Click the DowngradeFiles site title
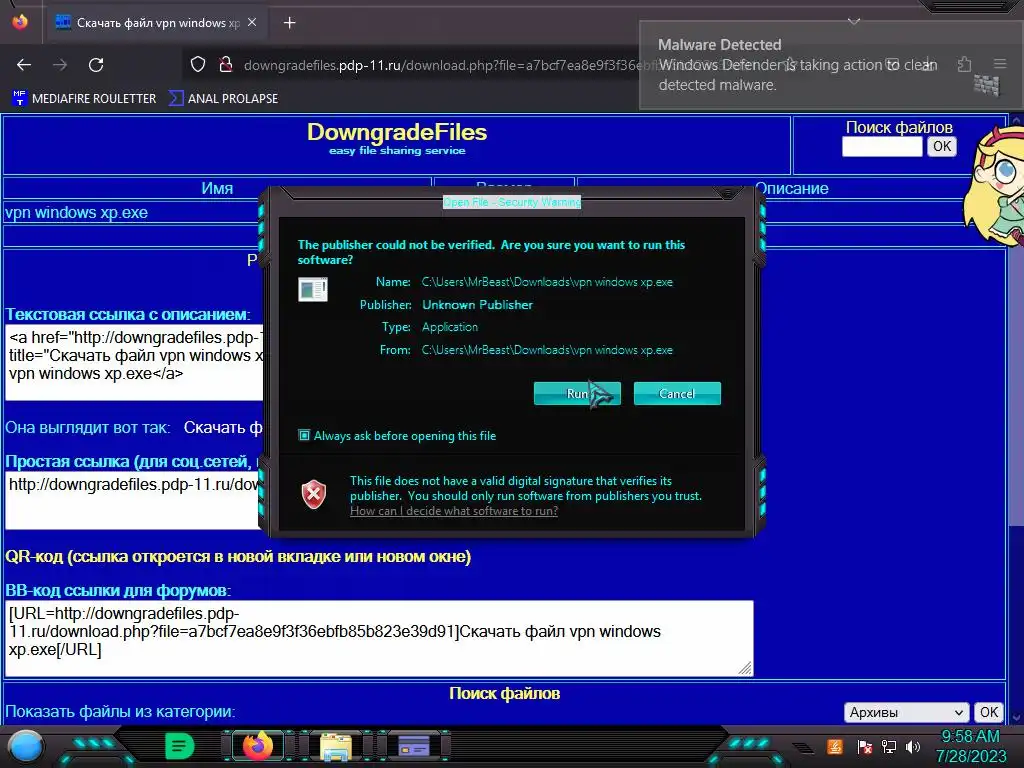The height and width of the screenshot is (768, 1024). (397, 133)
